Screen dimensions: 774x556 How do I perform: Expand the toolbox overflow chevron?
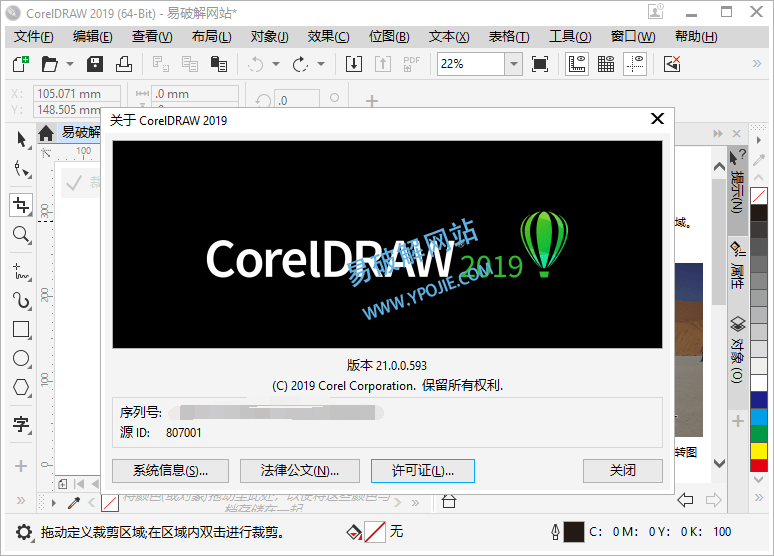pos(21,500)
